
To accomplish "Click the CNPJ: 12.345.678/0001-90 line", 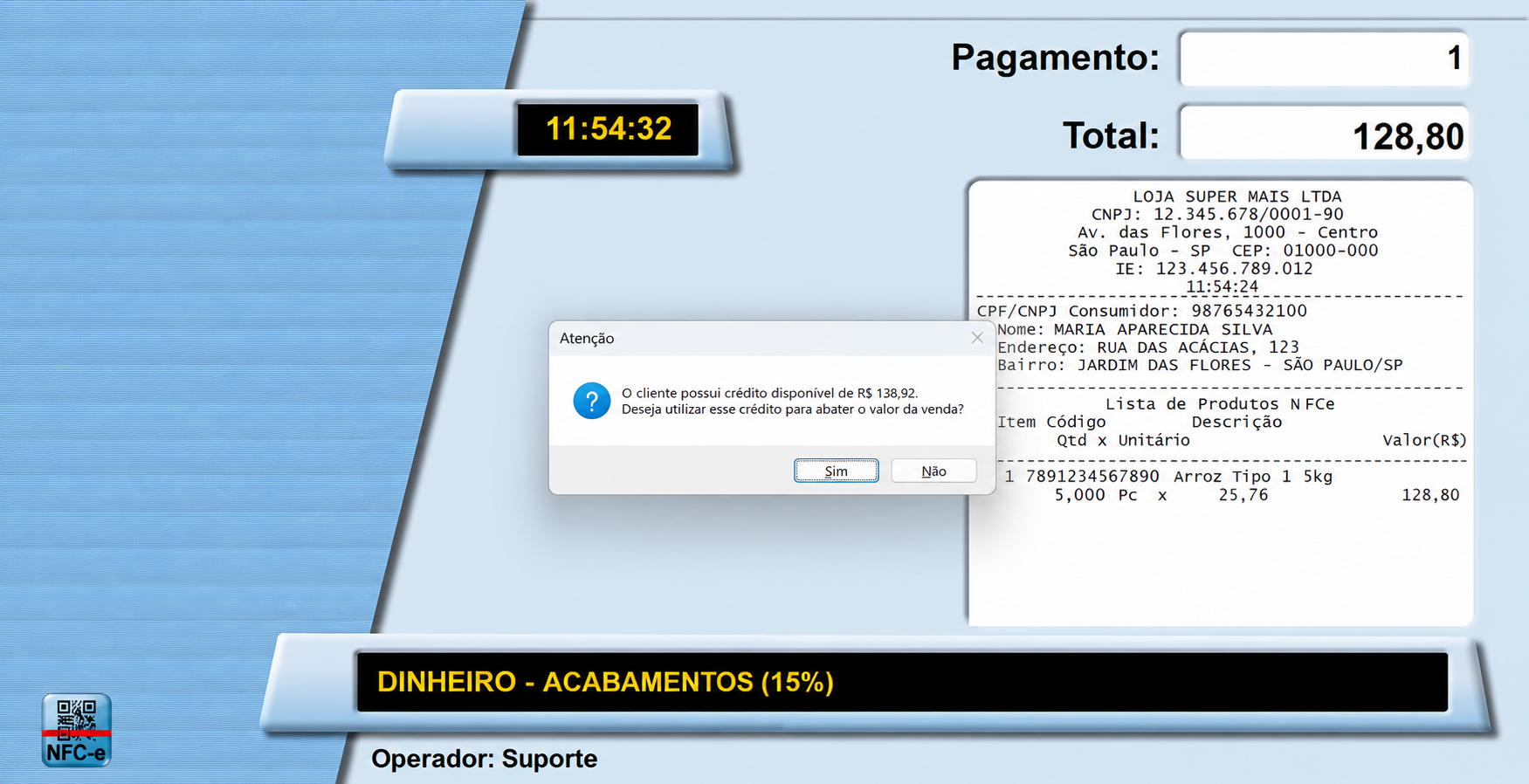I will tap(1217, 214).
